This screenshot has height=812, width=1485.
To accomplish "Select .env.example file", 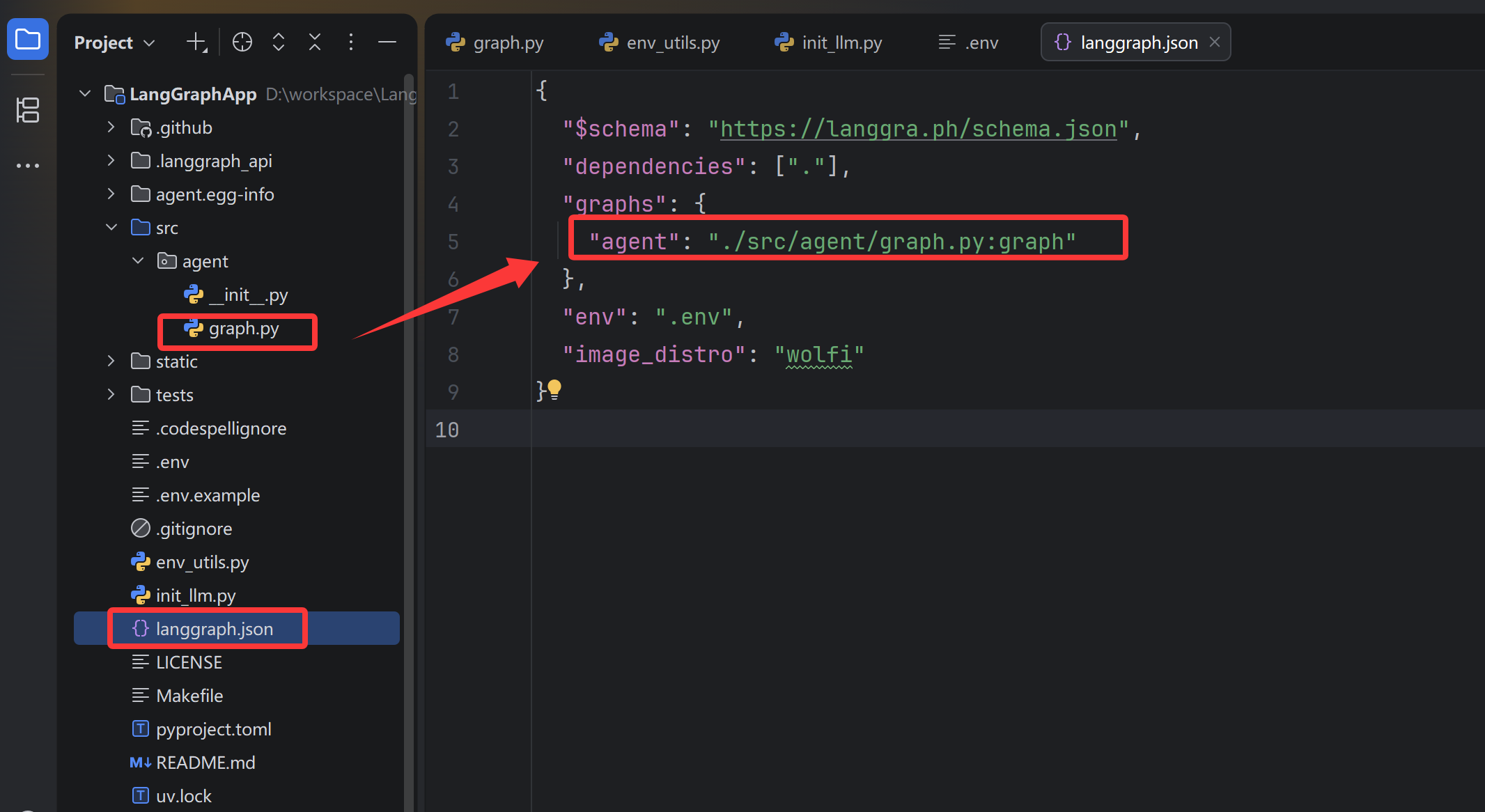I will coord(237,495).
